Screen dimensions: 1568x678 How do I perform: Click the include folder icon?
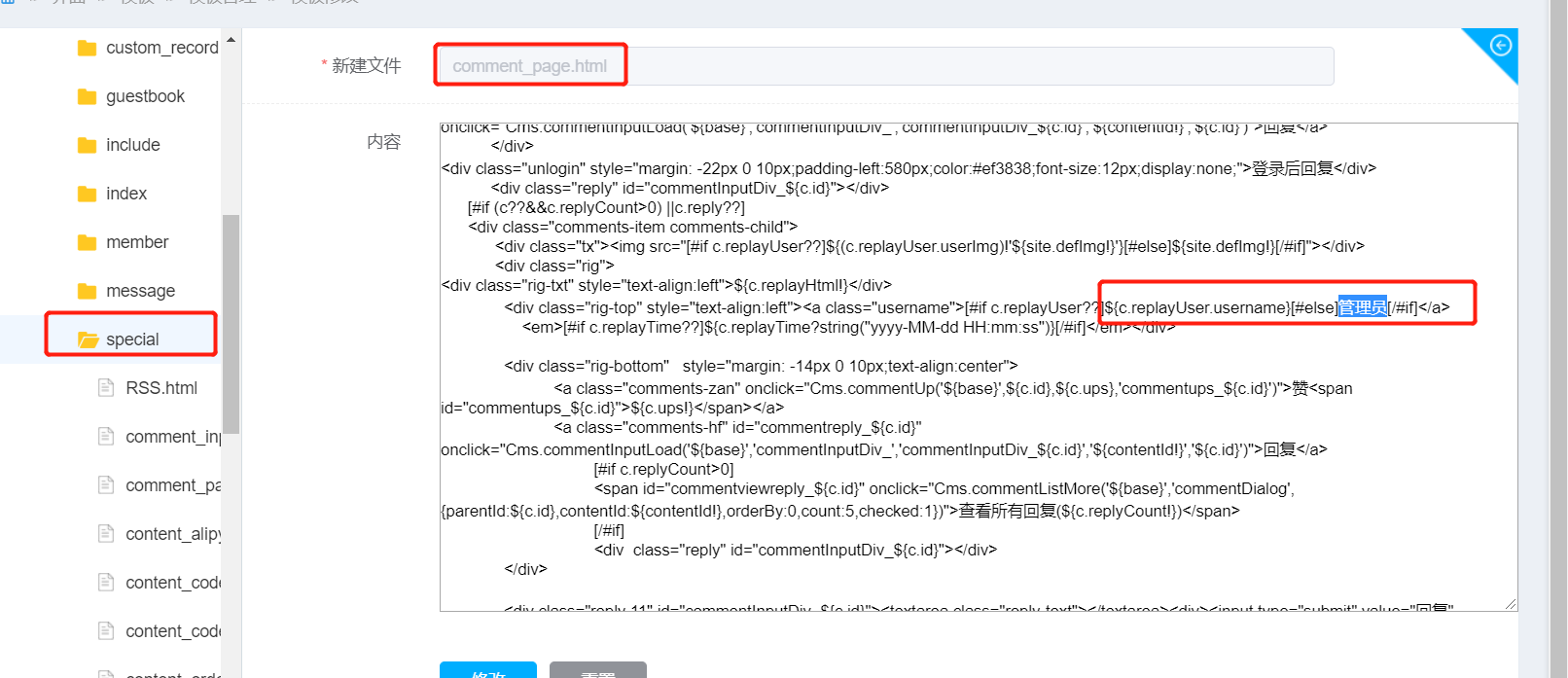click(88, 145)
